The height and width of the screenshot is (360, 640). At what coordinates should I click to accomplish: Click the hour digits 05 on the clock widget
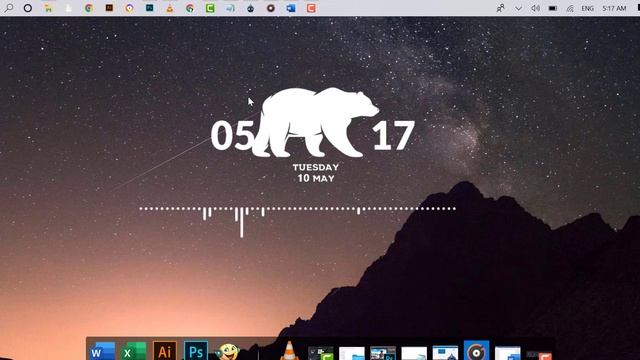point(232,136)
